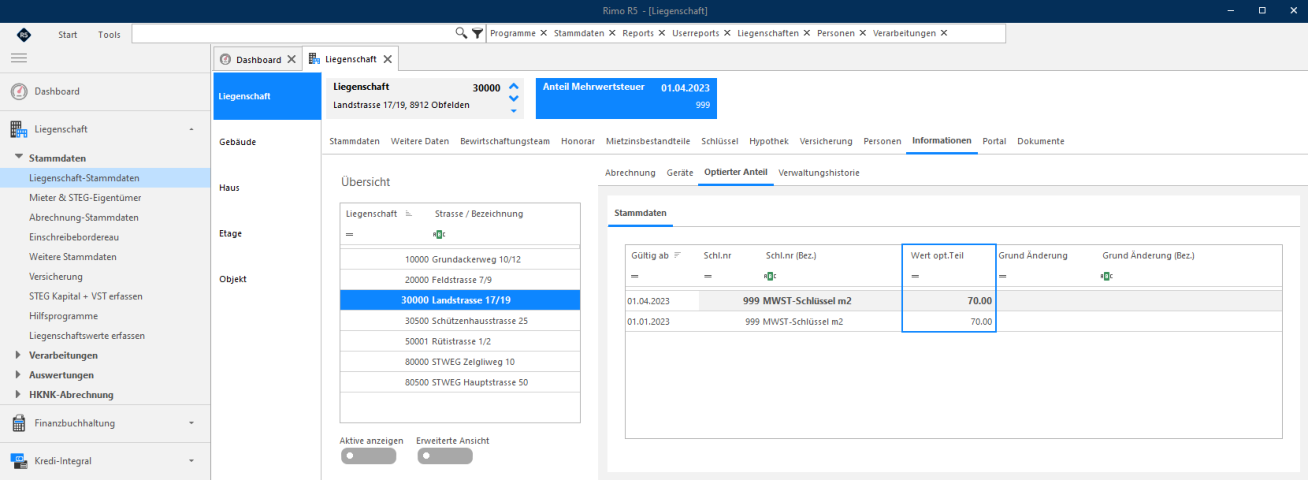The width and height of the screenshot is (1308, 480).
Task: Click the main search input field
Action: 292,33
